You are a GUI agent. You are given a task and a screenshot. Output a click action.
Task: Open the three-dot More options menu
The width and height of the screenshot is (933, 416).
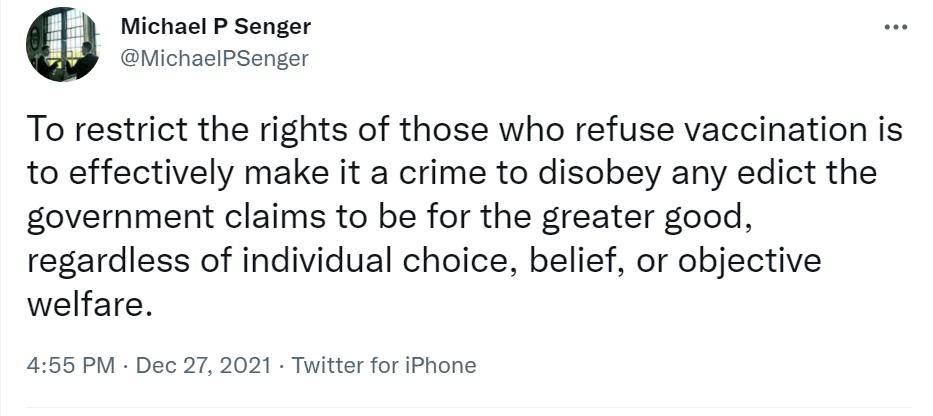895,25
